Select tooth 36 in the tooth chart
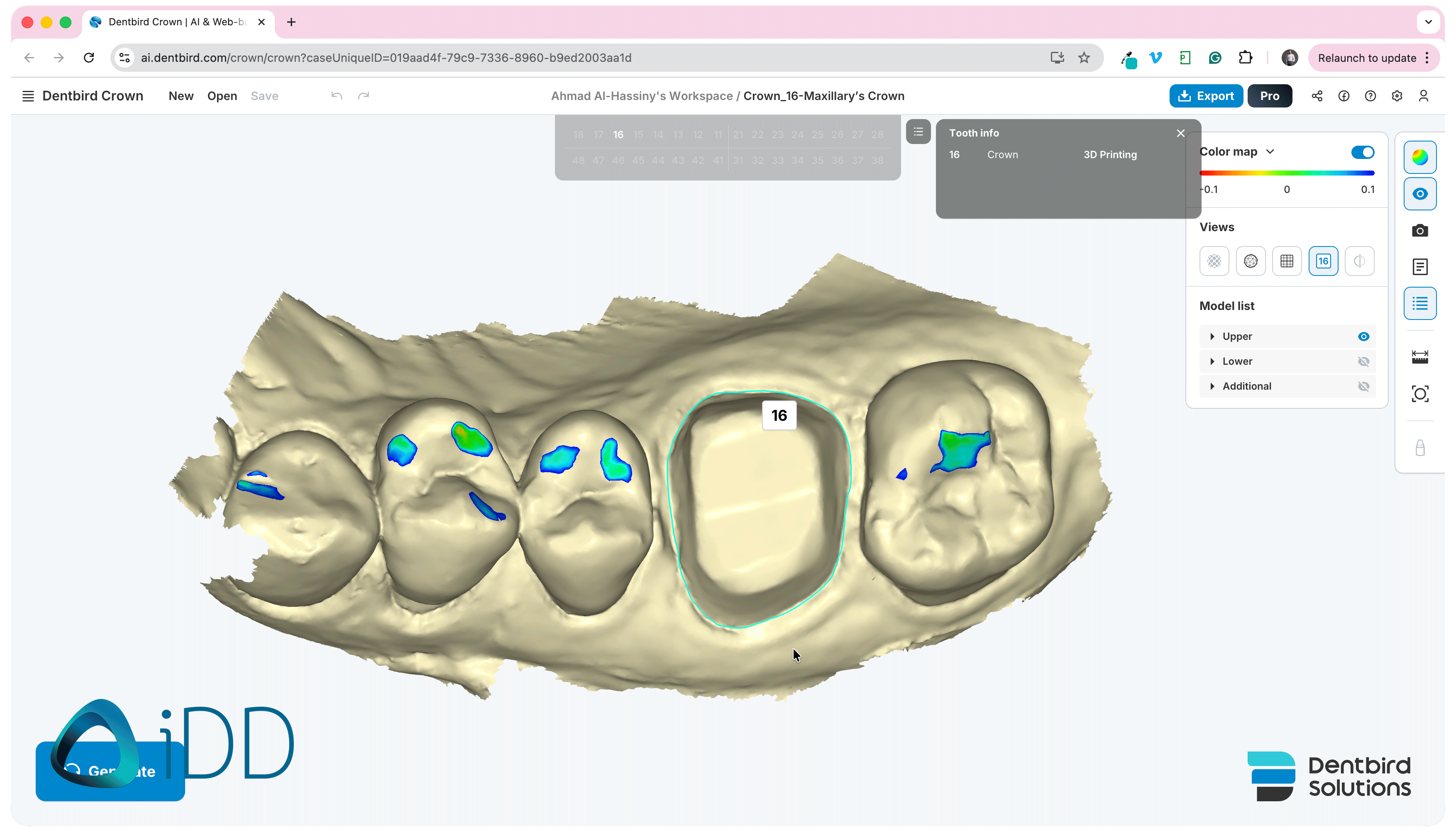Screen dimensions: 1456x832 point(837,161)
